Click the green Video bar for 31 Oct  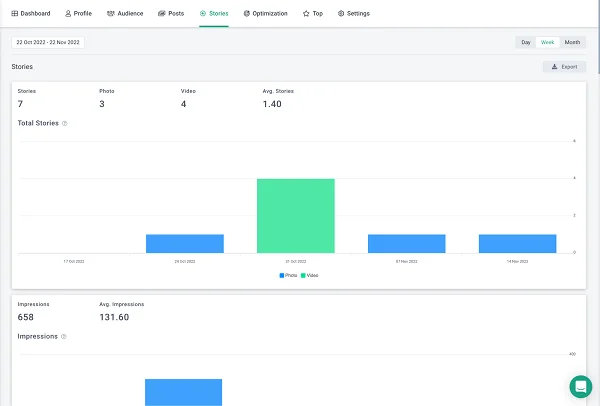(x=295, y=215)
